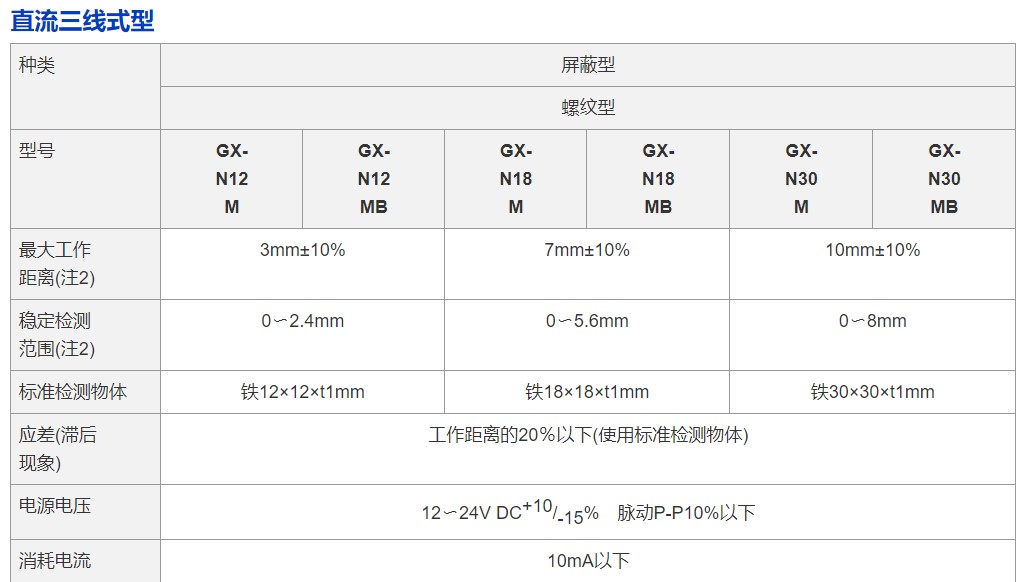Select the 7mm±10% working distance value
Screen dimensions: 1026x582
click(587, 250)
